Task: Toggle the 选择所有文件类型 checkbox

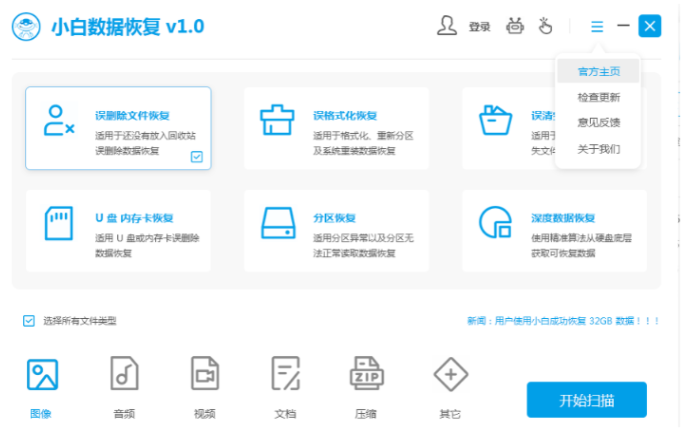Action: (29, 321)
